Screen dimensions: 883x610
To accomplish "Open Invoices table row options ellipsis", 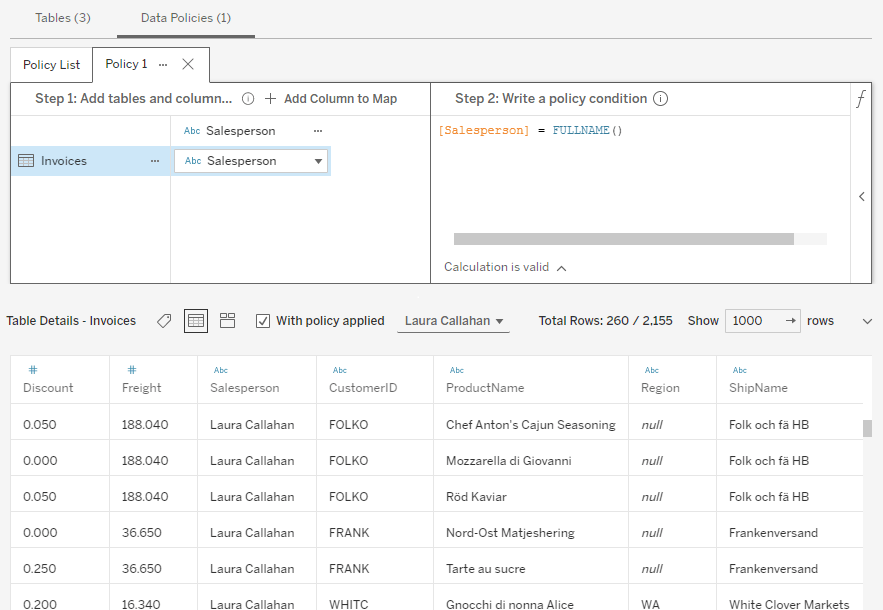I will tap(155, 161).
